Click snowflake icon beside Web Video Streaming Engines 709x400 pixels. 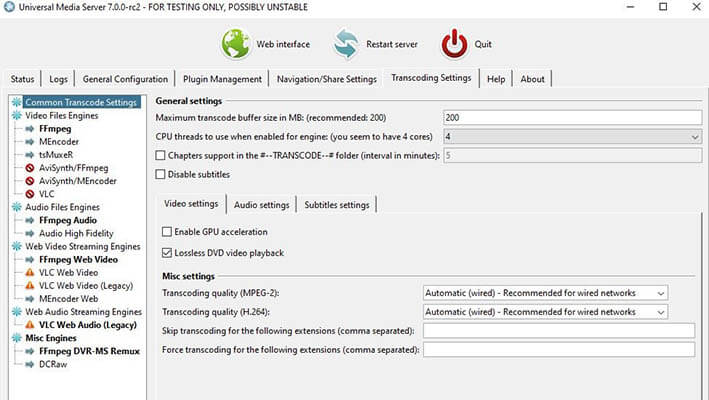tap(17, 246)
